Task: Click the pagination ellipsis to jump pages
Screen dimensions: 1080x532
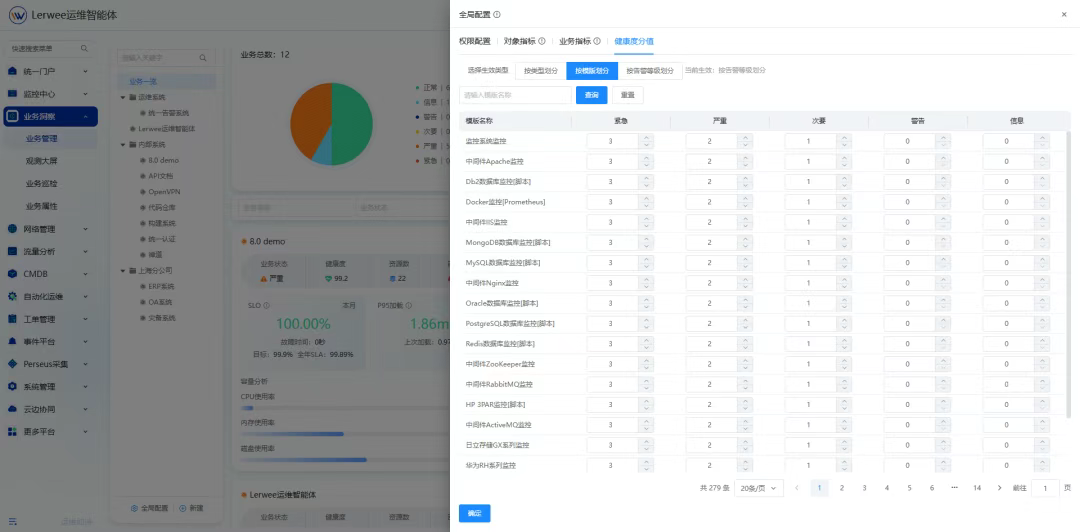Action: tap(954, 488)
